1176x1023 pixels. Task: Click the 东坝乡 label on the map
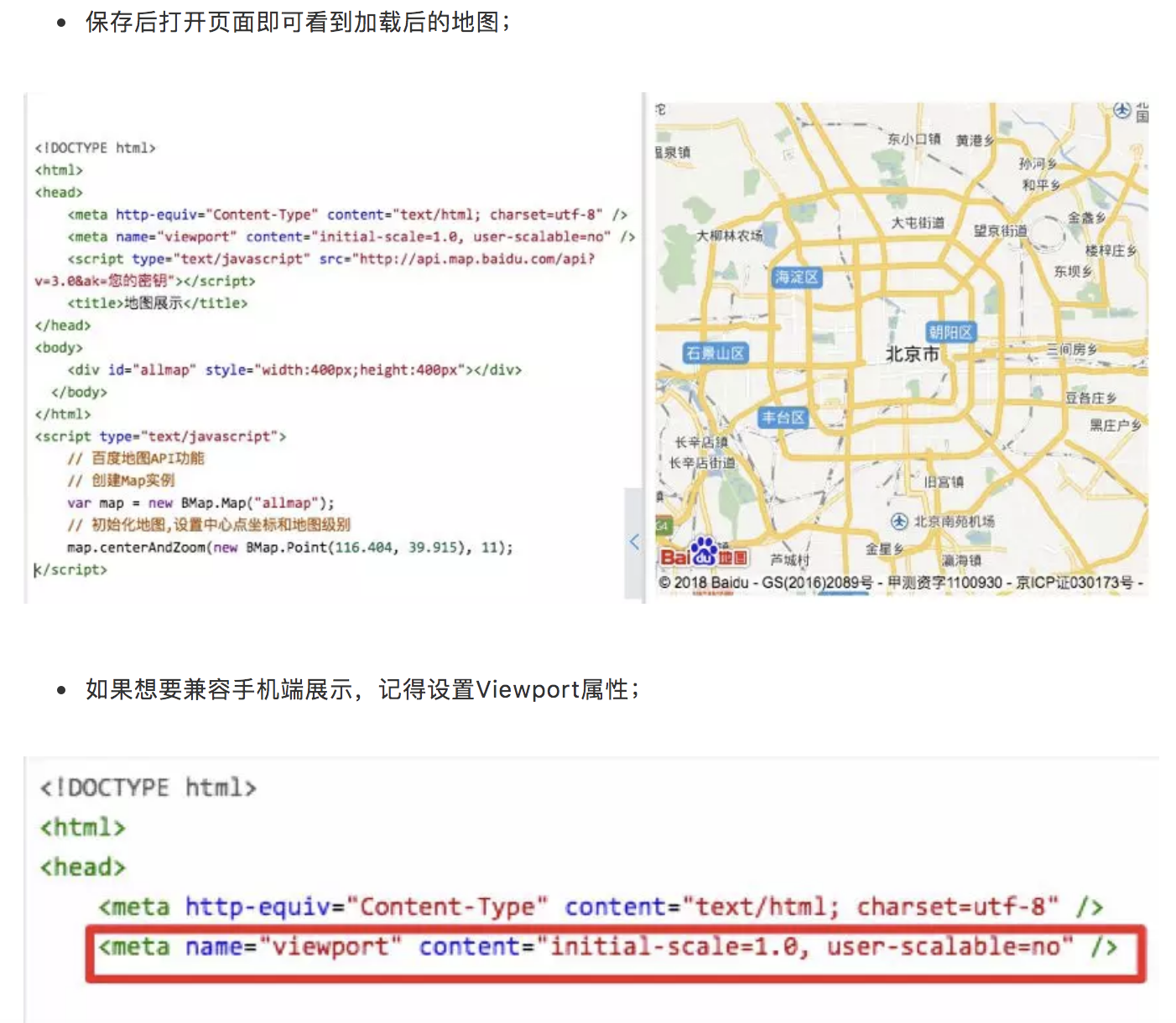1074,272
